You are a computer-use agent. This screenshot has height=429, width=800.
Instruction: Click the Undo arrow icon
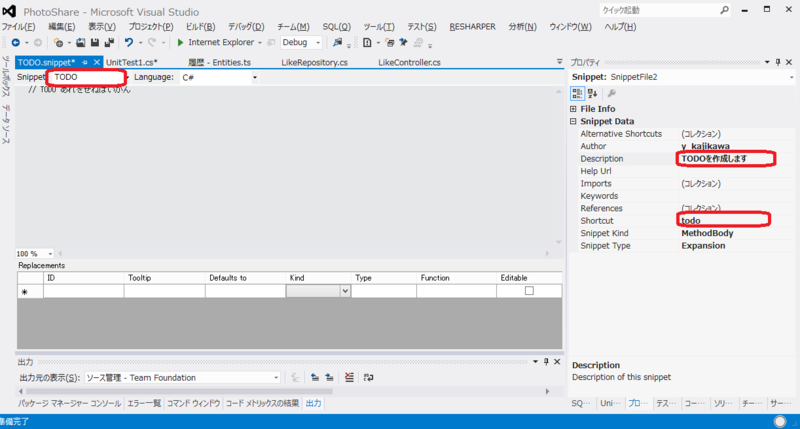tap(129, 43)
